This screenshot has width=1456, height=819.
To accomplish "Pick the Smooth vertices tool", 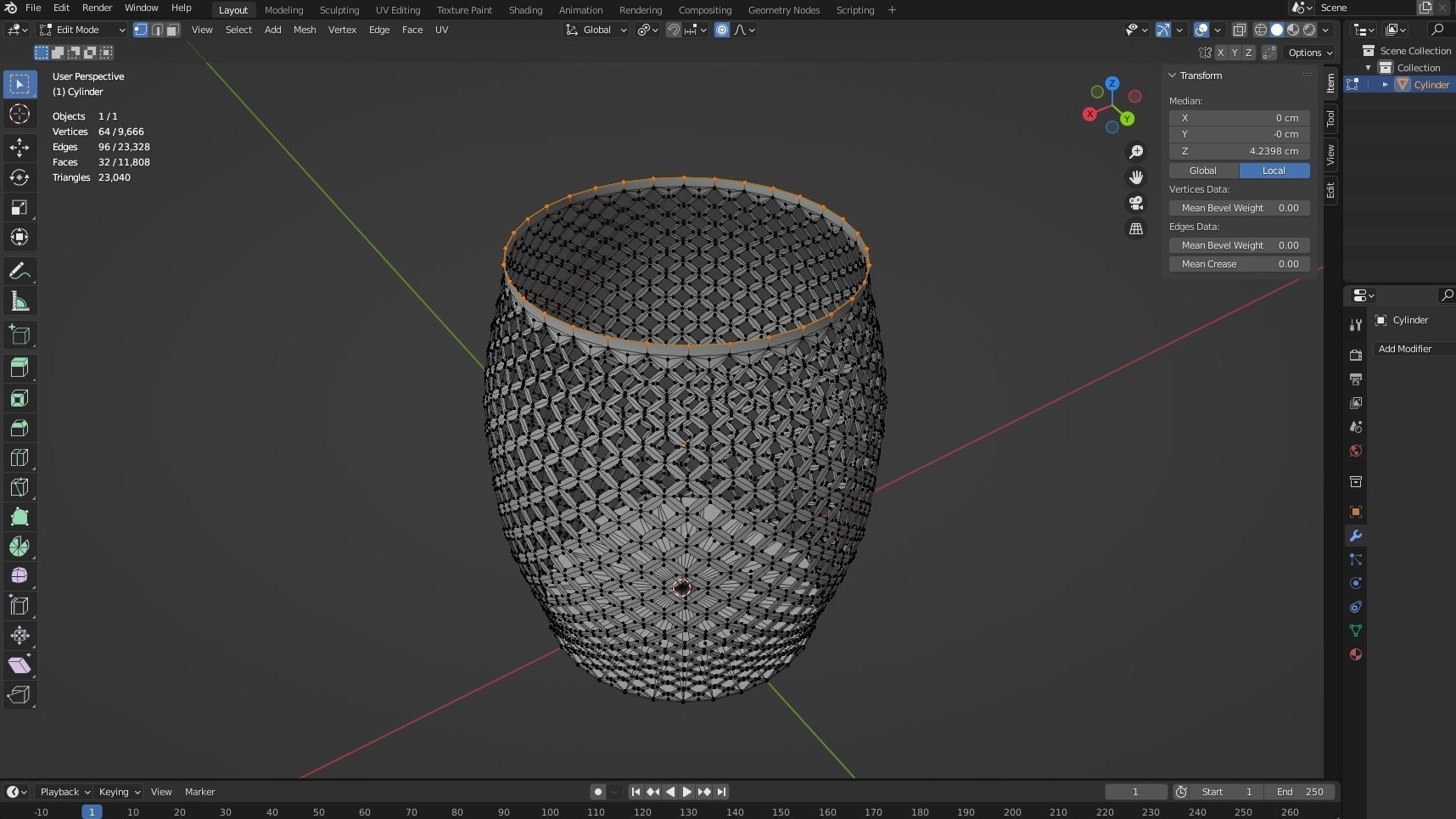I will (20, 575).
